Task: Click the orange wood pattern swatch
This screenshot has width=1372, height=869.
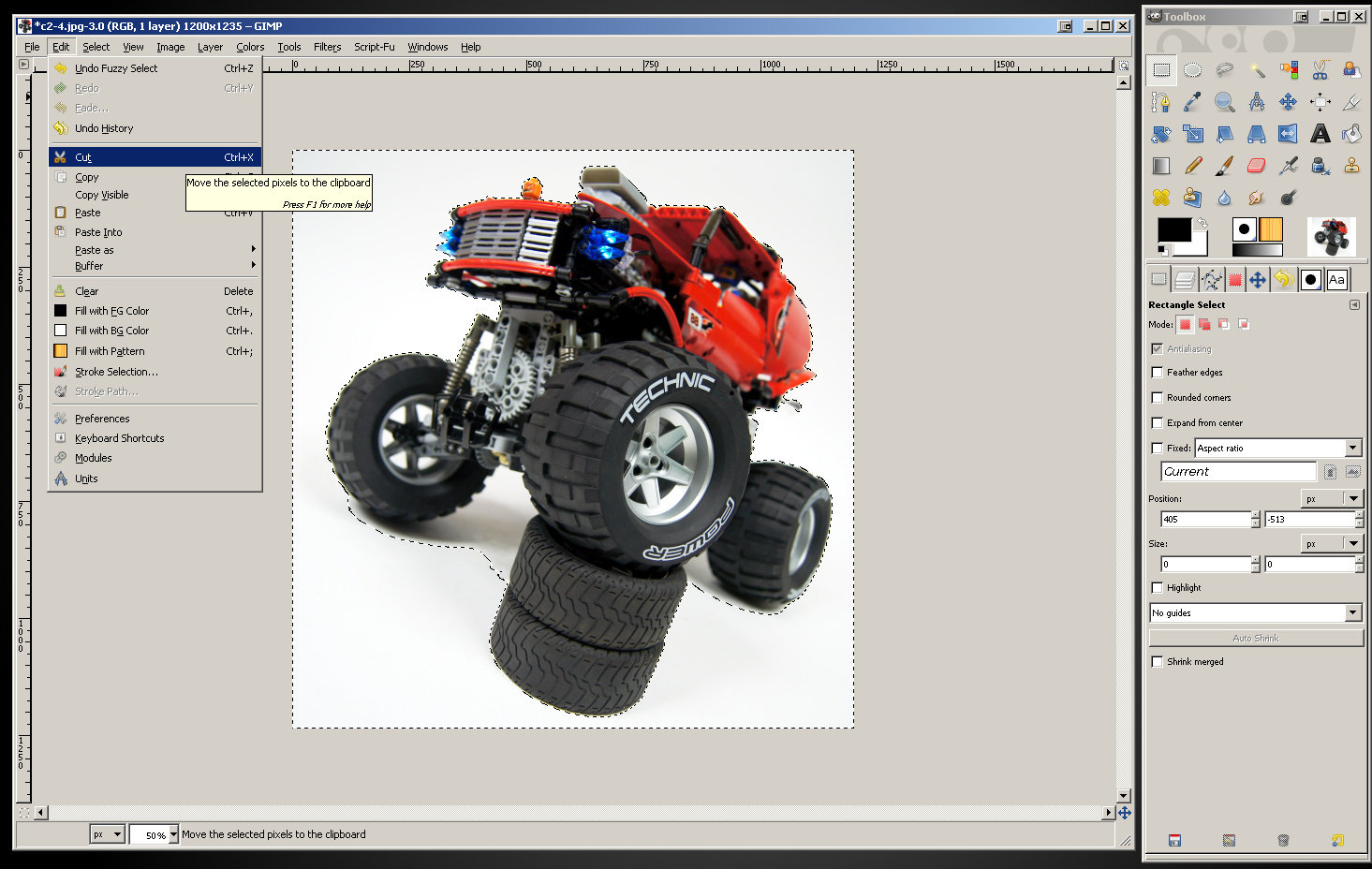Action: click(x=1270, y=229)
